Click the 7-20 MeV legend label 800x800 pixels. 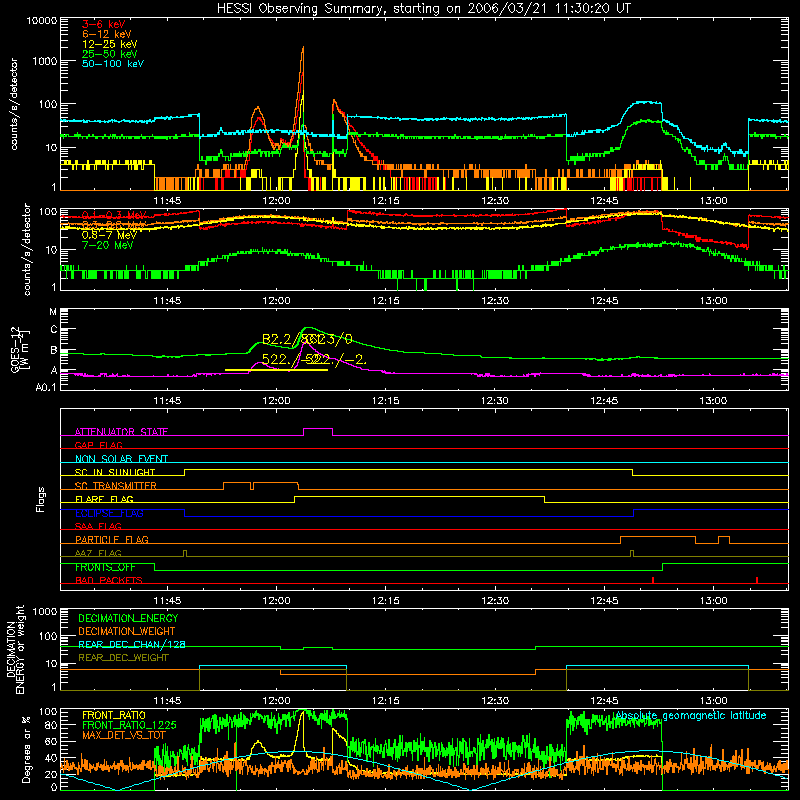click(107, 245)
